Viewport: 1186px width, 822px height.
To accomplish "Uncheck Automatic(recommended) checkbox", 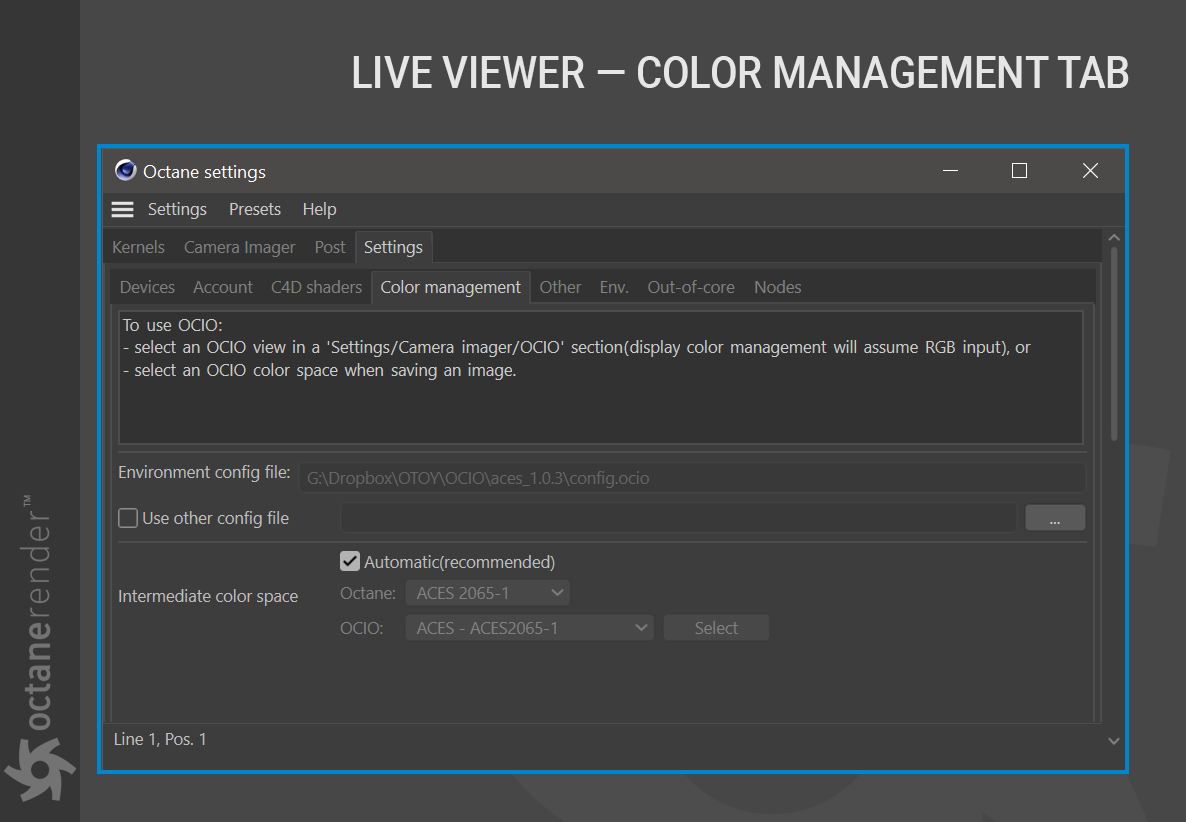I will click(349, 561).
